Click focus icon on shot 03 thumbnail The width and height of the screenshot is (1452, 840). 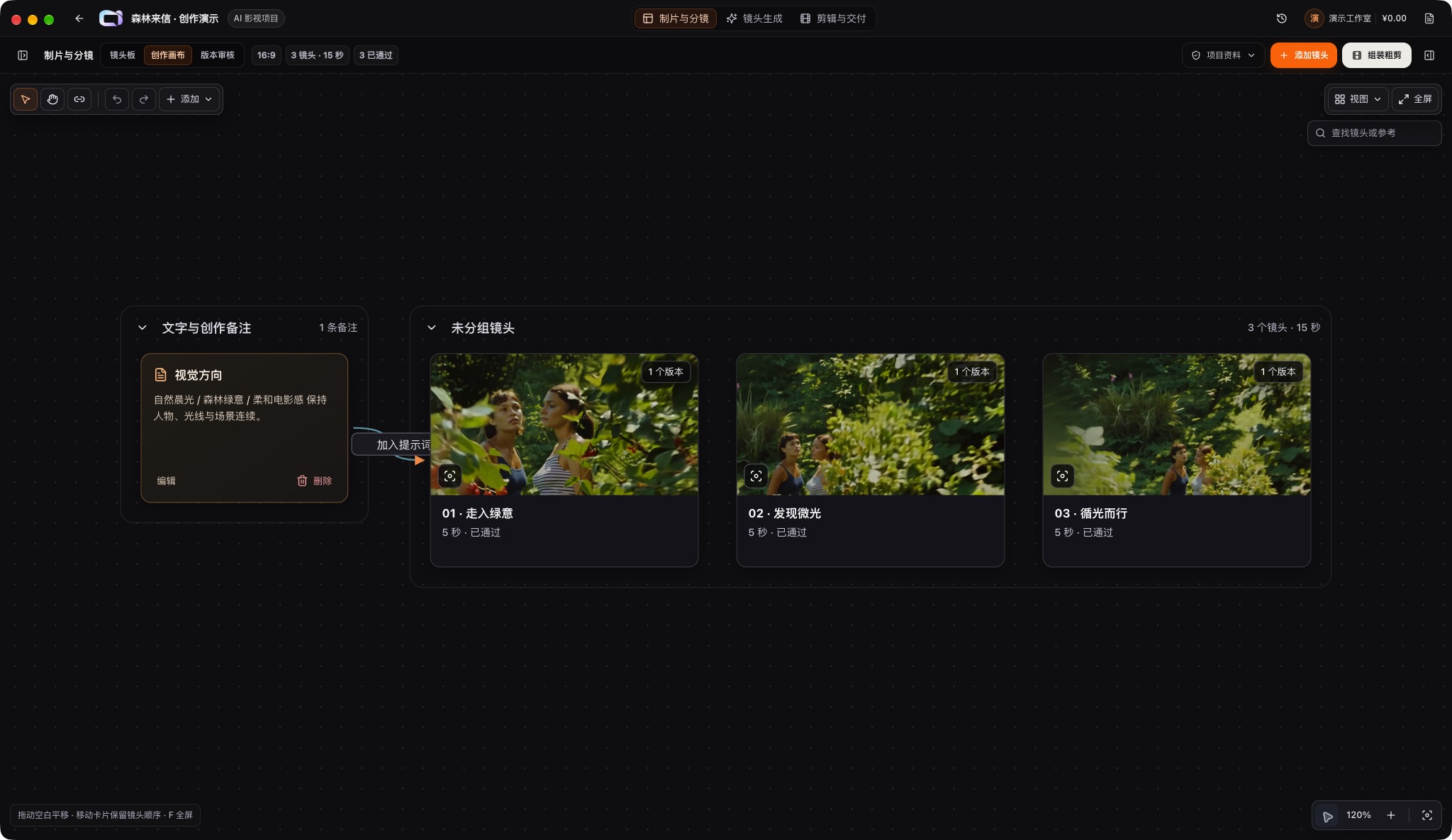coord(1063,476)
